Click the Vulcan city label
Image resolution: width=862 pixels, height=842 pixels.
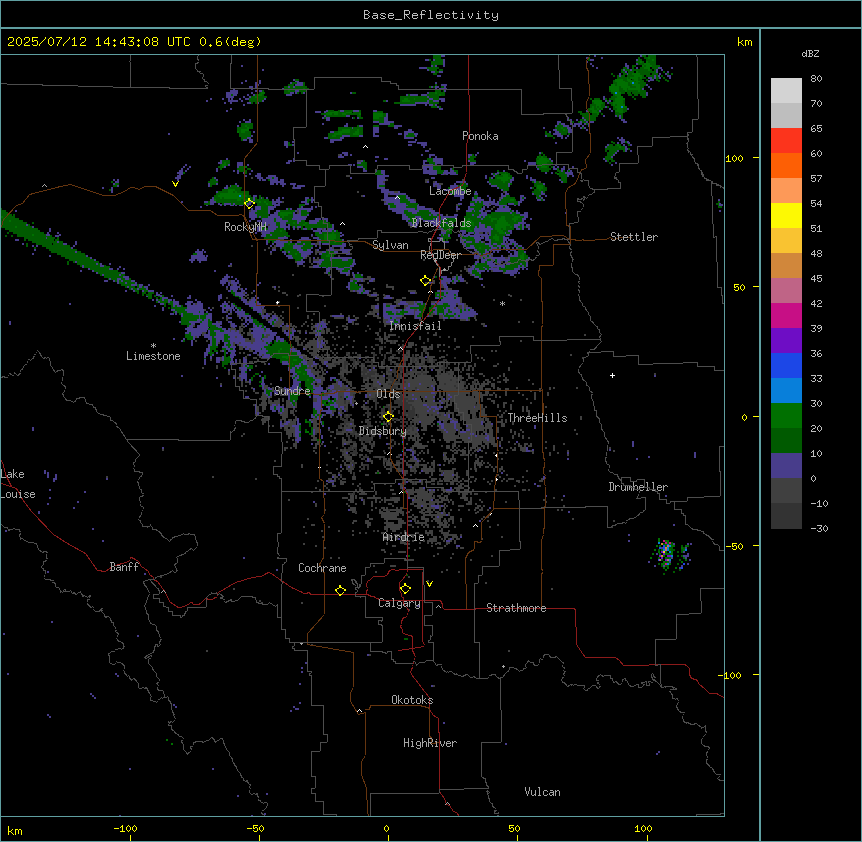point(543,792)
